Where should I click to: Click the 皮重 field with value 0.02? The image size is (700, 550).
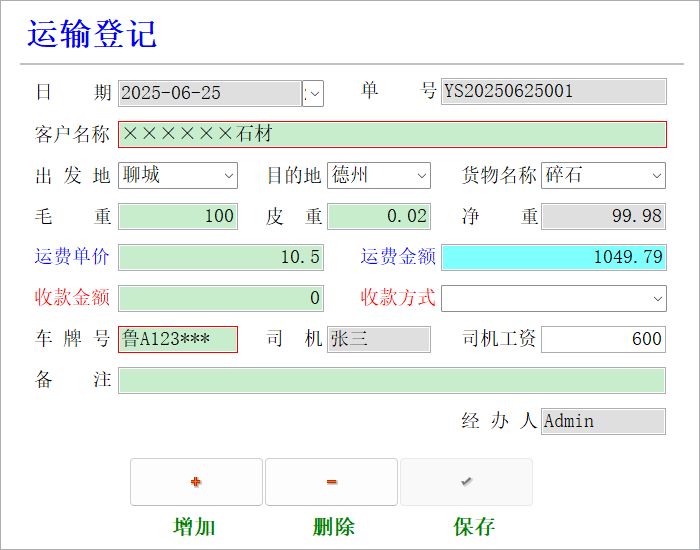click(379, 217)
